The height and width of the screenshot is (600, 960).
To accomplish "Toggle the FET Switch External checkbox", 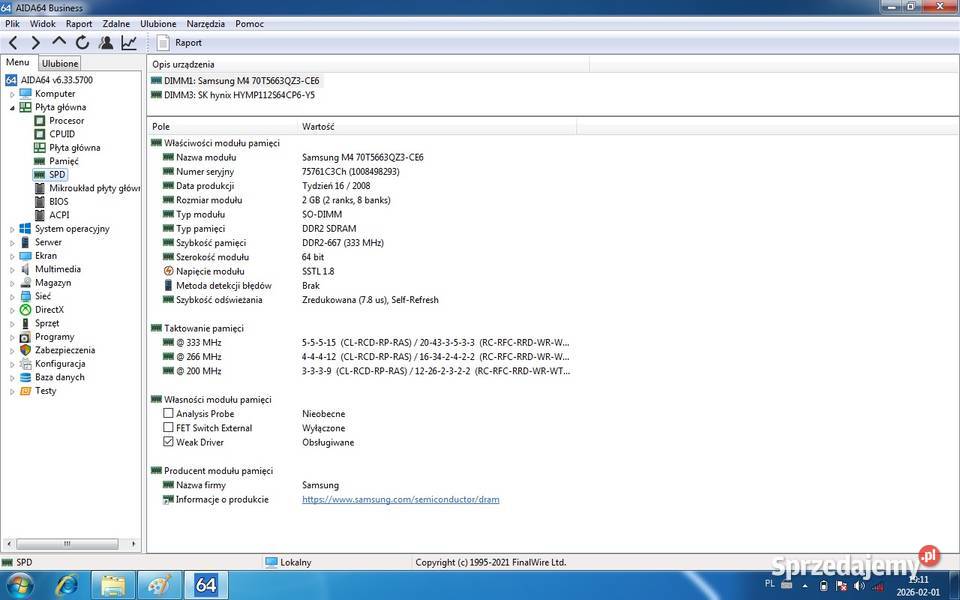I will pos(168,428).
